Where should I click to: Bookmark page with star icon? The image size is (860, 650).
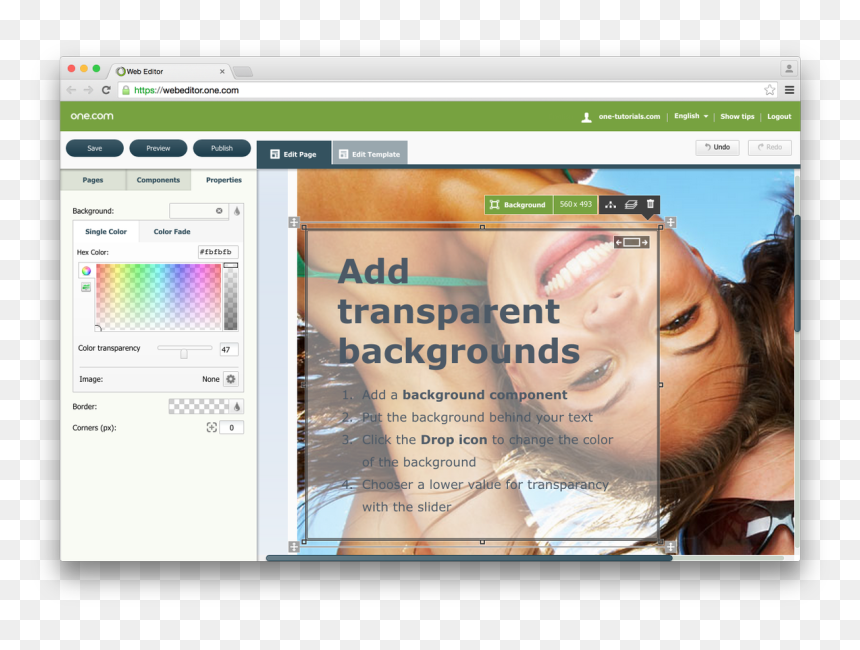point(770,90)
